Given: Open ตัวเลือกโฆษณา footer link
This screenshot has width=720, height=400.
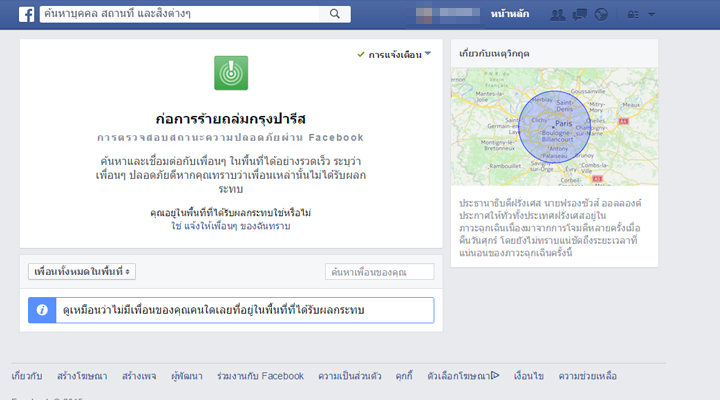Looking at the screenshot, I should pyautogui.click(x=463, y=376).
